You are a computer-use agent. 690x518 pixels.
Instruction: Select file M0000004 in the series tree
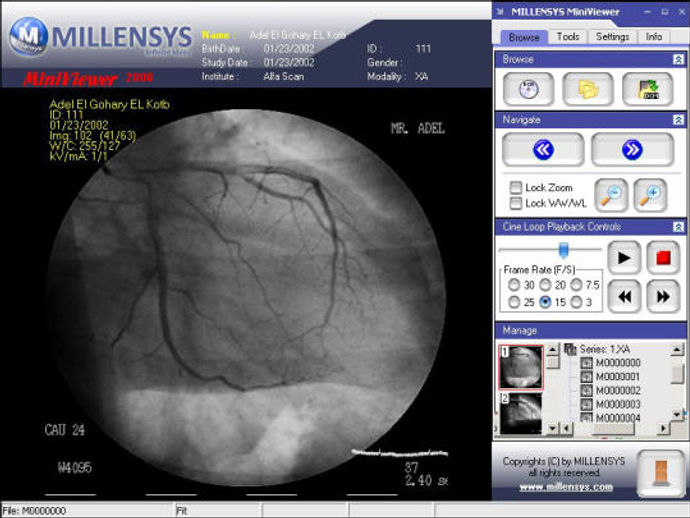coord(618,418)
